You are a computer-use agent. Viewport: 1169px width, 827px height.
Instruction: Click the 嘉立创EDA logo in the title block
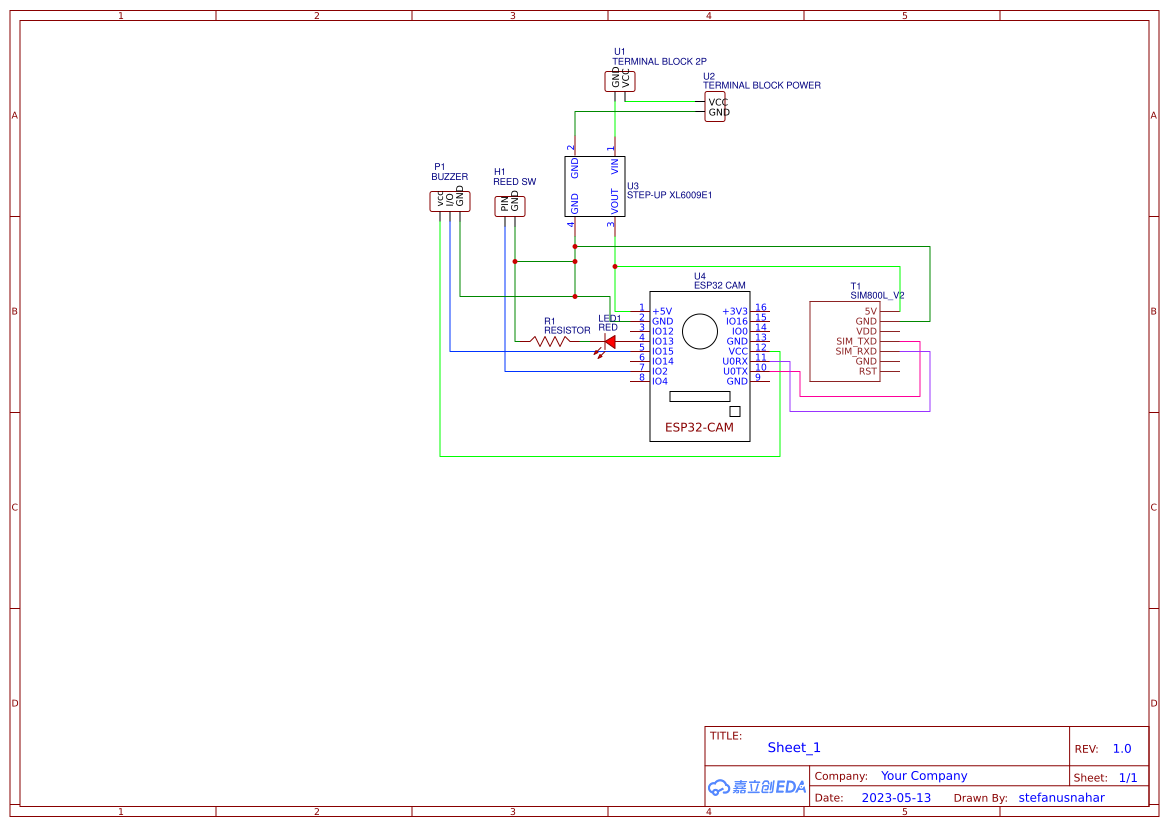coord(755,786)
